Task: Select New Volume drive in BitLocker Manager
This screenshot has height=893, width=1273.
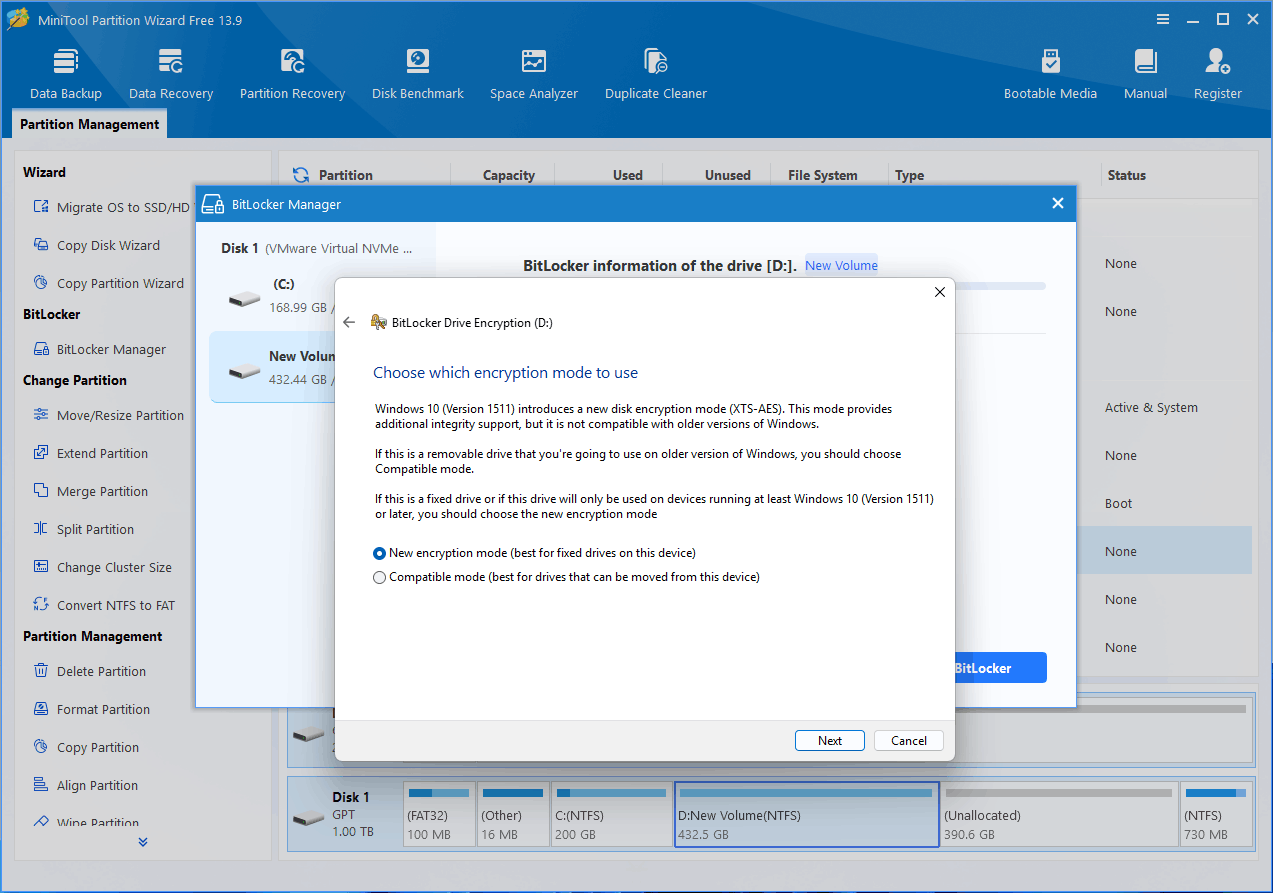Action: pos(272,367)
